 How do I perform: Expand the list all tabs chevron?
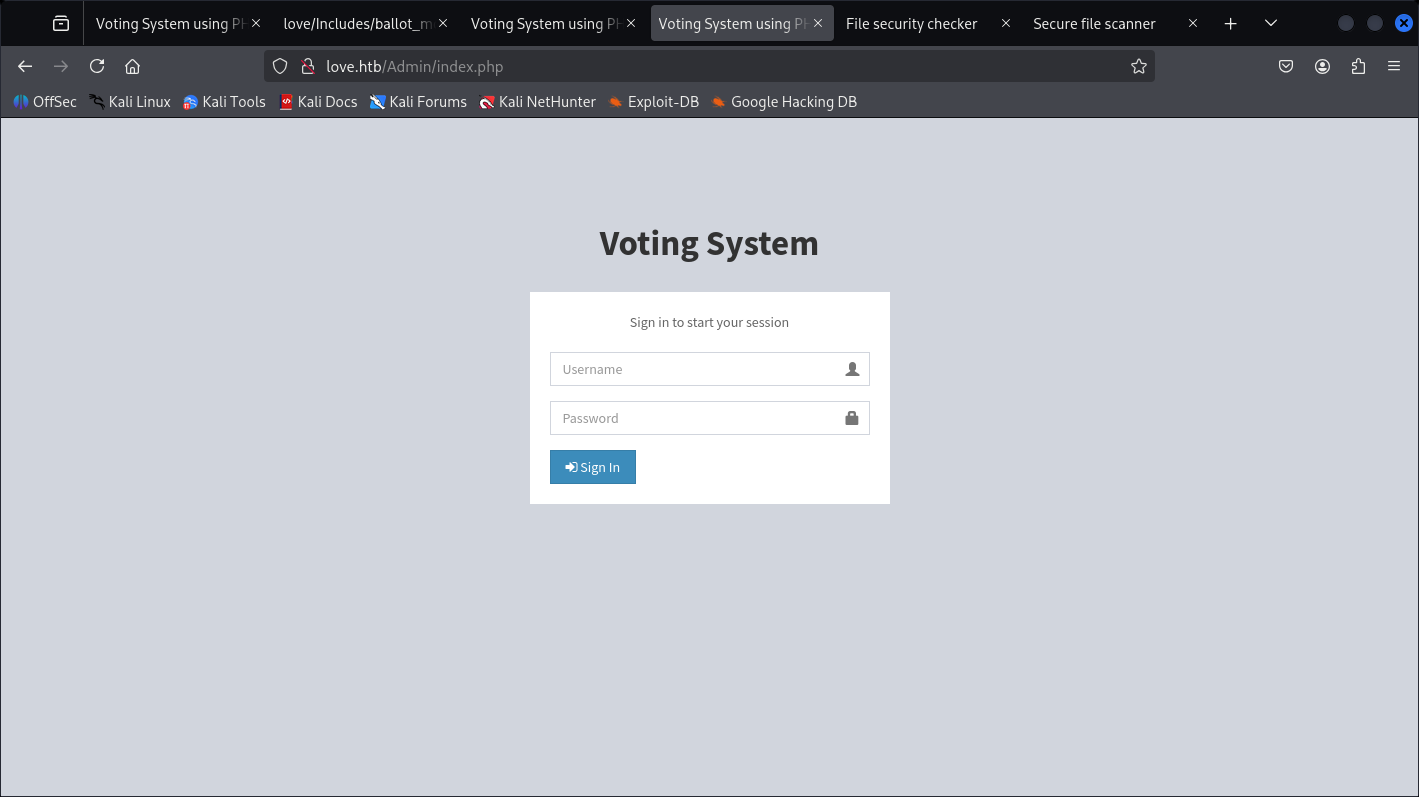1270,23
